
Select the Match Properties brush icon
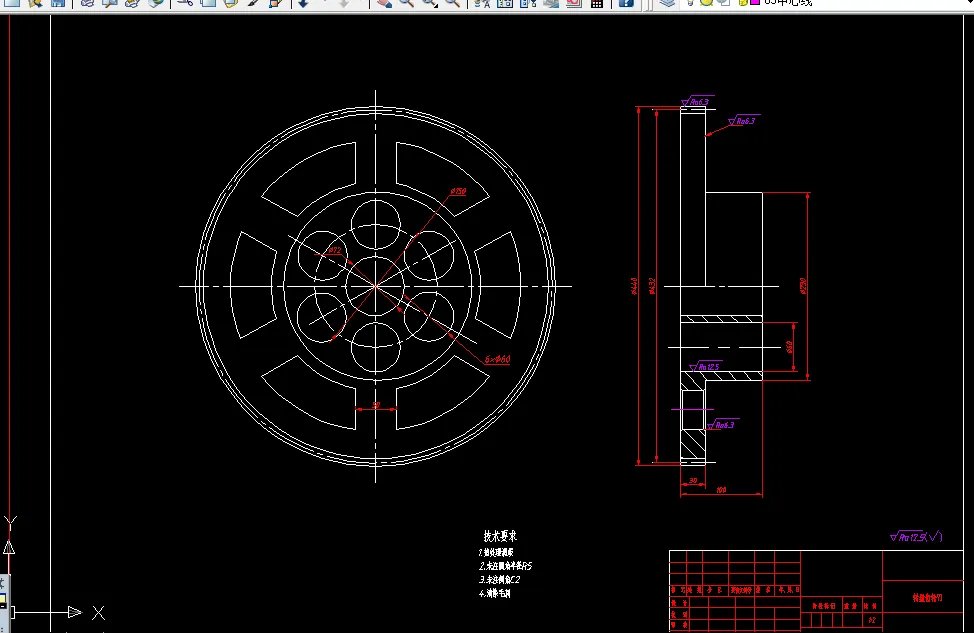[253, 2]
